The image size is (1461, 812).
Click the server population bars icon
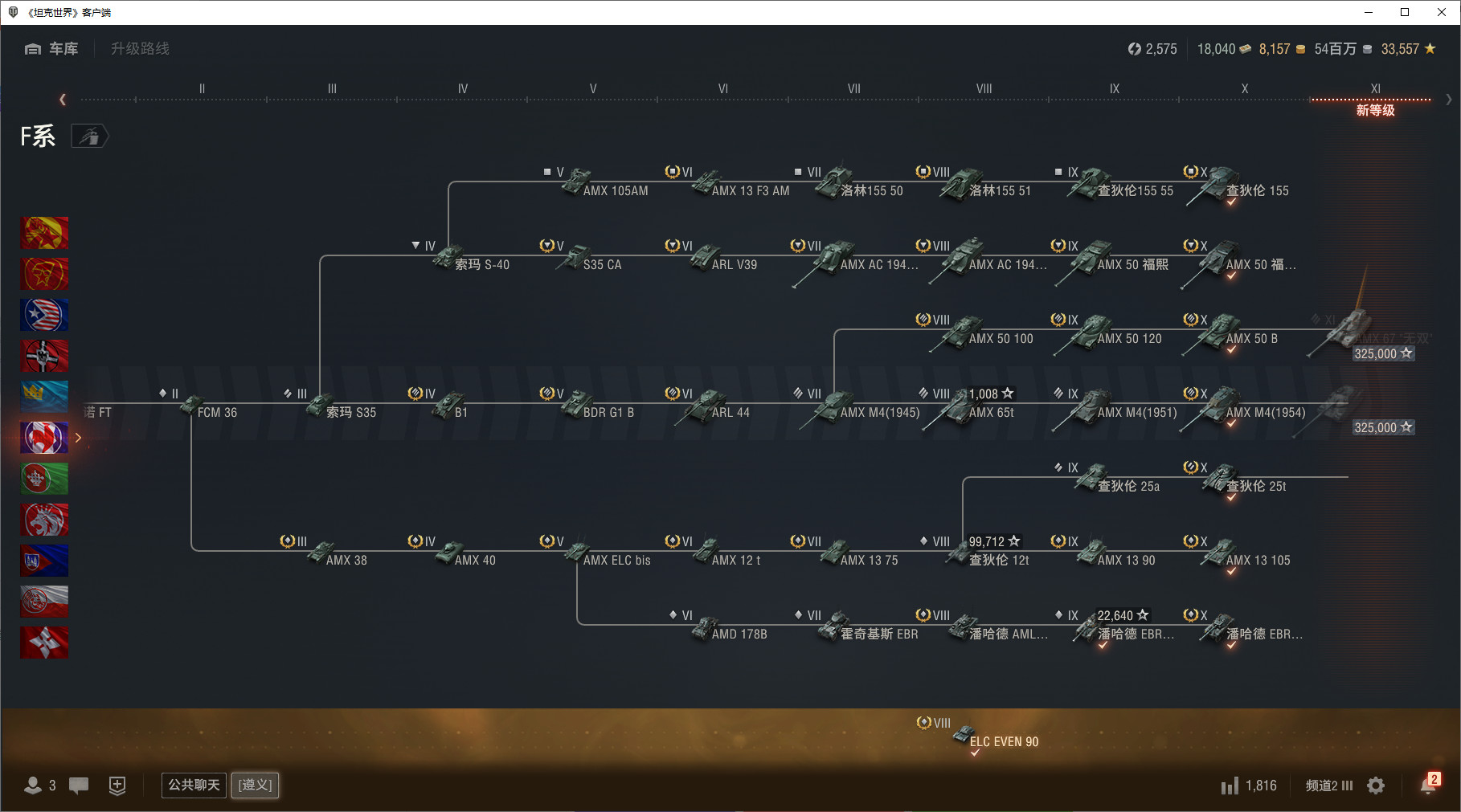1230,785
